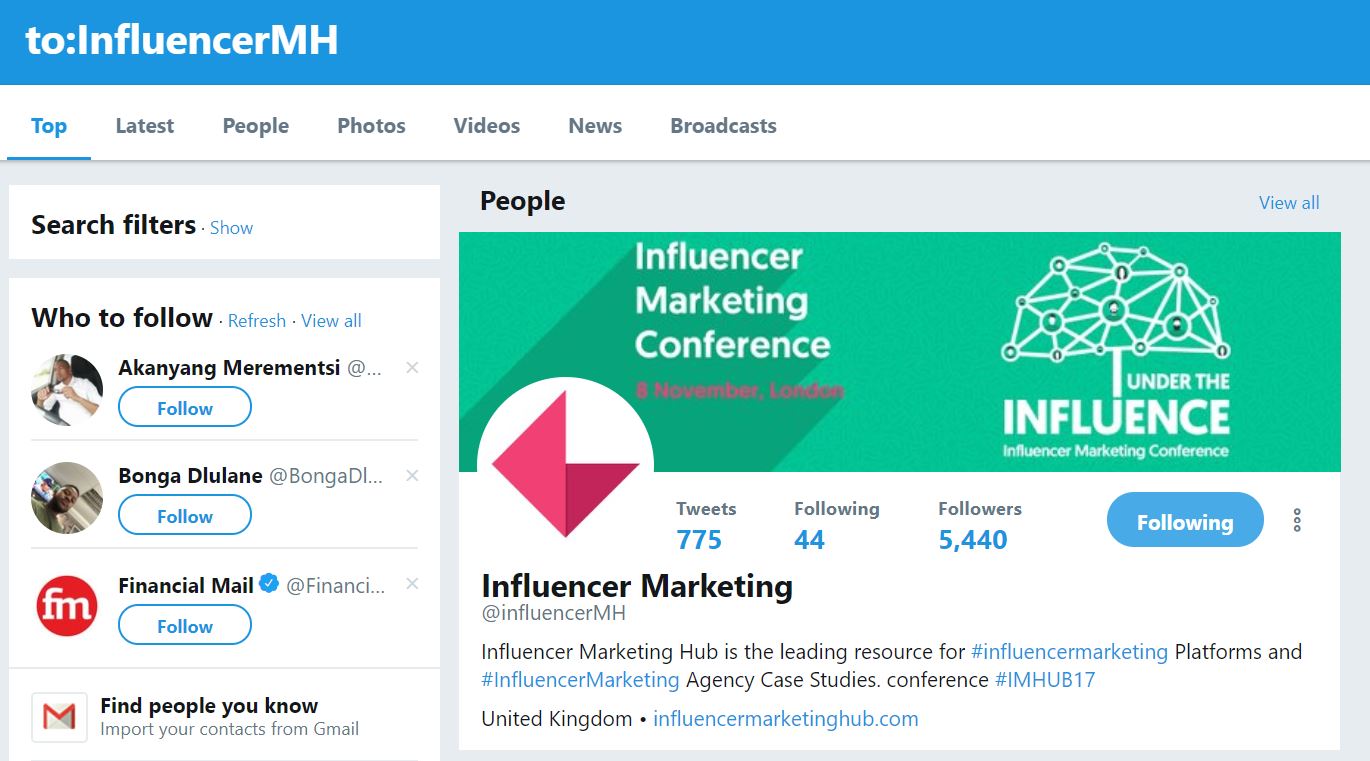This screenshot has height=761, width=1370.
Task: Click Influencer Marketing pink profile logo
Action: click(566, 464)
